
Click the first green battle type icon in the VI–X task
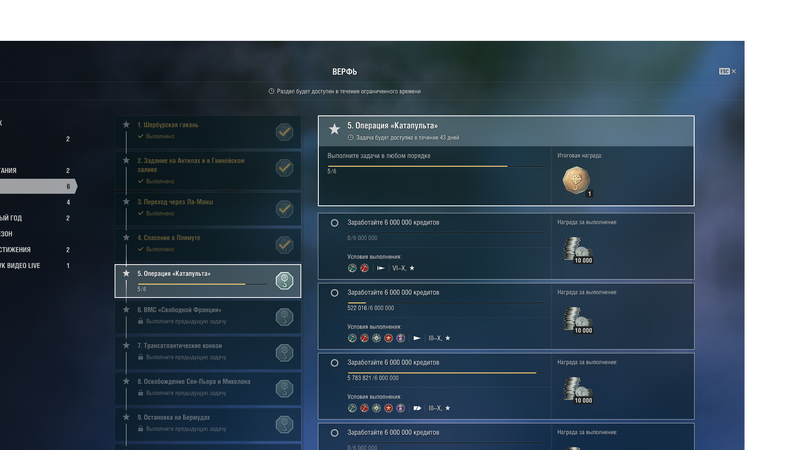[352, 268]
